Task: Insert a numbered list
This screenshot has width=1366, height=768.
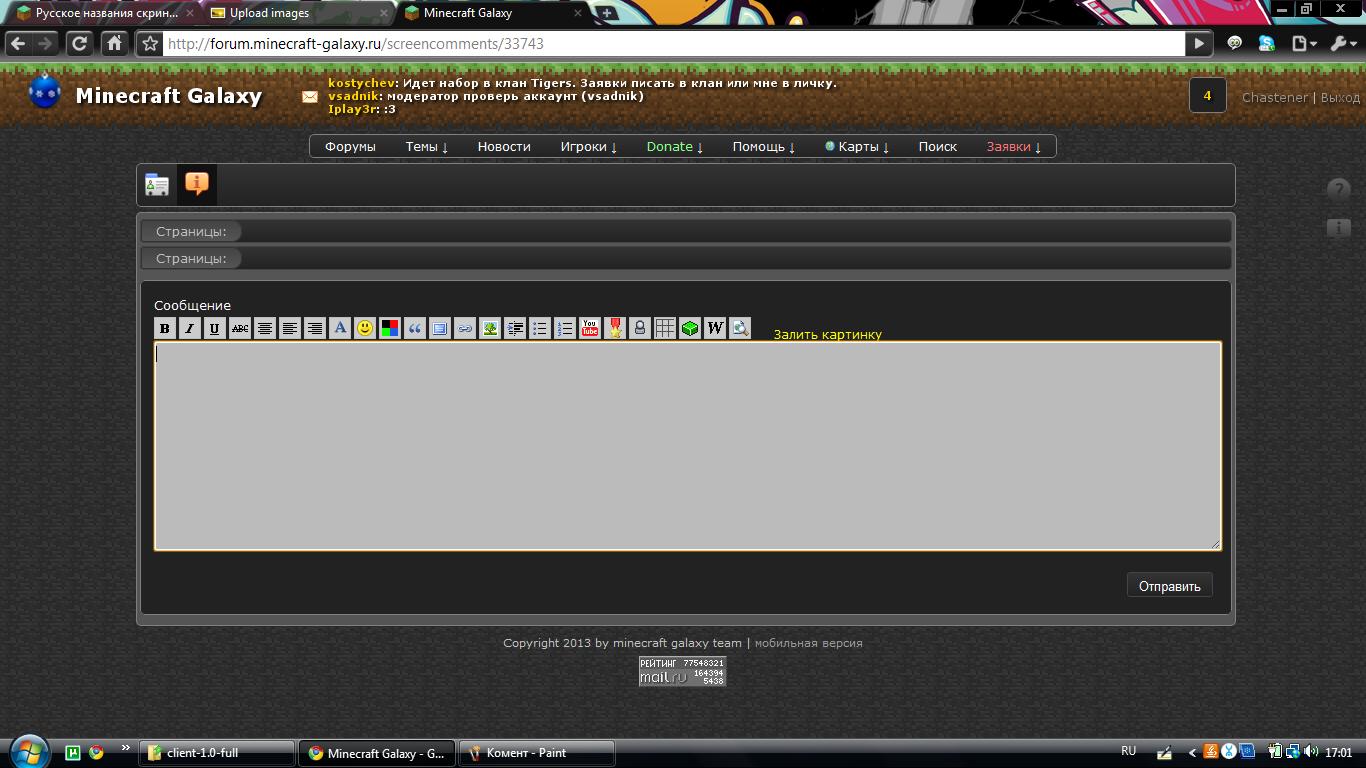Action: [565, 328]
